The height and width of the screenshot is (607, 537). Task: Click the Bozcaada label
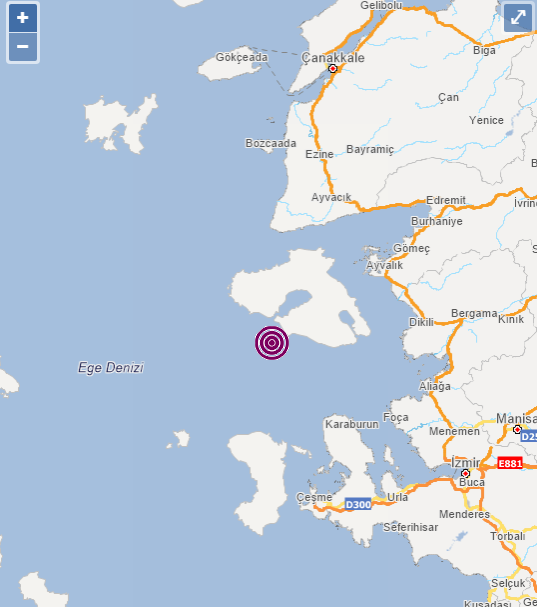coord(271,143)
